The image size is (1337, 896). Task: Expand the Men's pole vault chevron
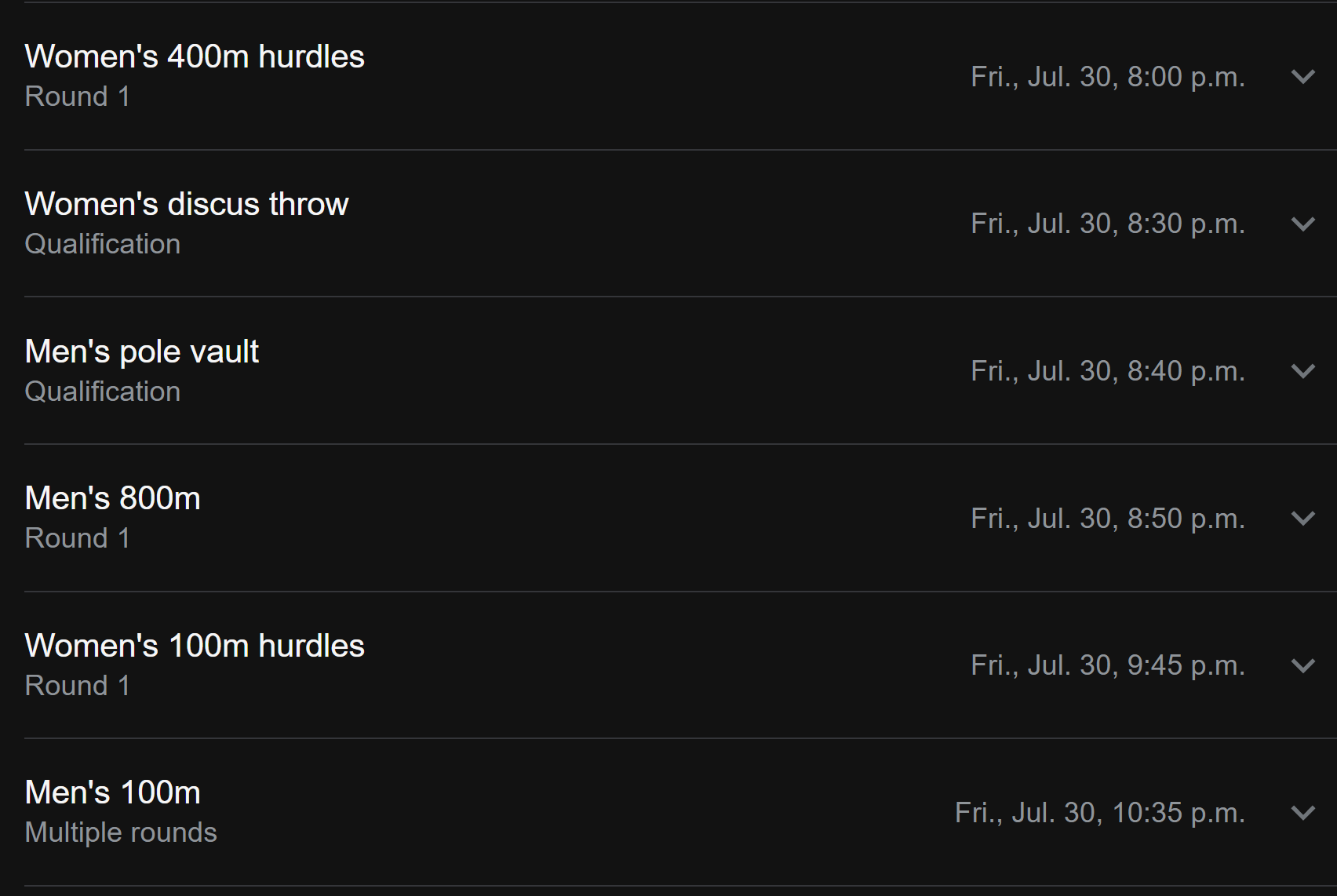[1302, 371]
